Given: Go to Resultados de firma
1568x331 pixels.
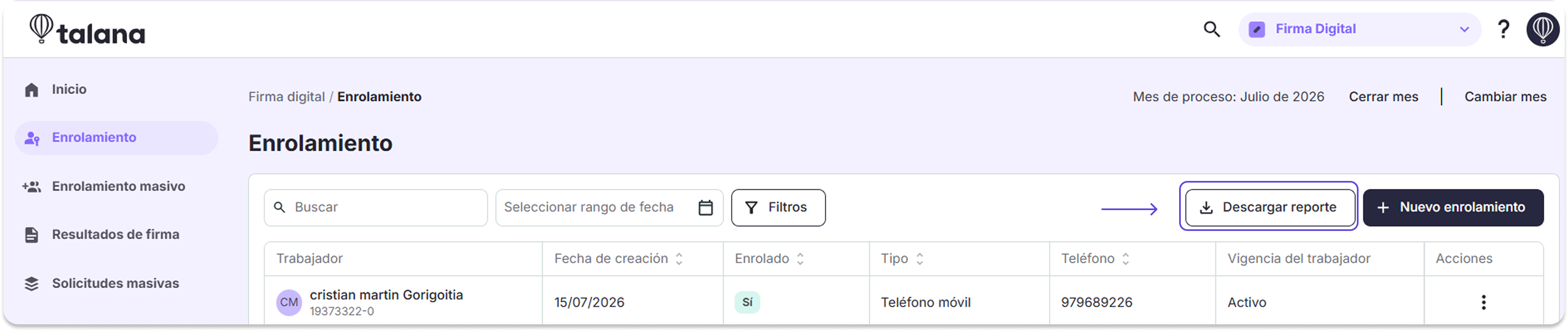Looking at the screenshot, I should pos(116,234).
